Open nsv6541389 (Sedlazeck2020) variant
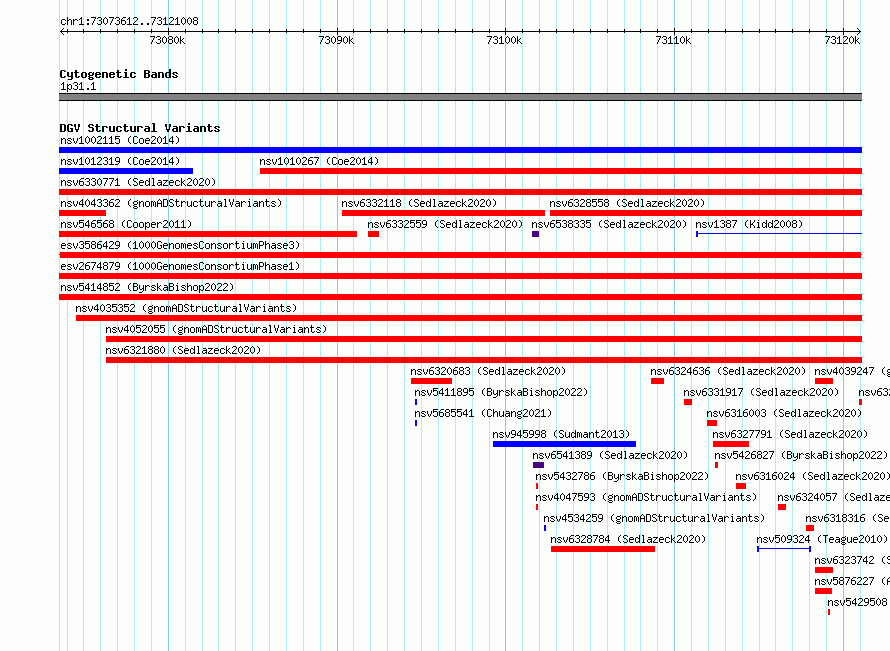Screen dimensions: 890x651 610,455
